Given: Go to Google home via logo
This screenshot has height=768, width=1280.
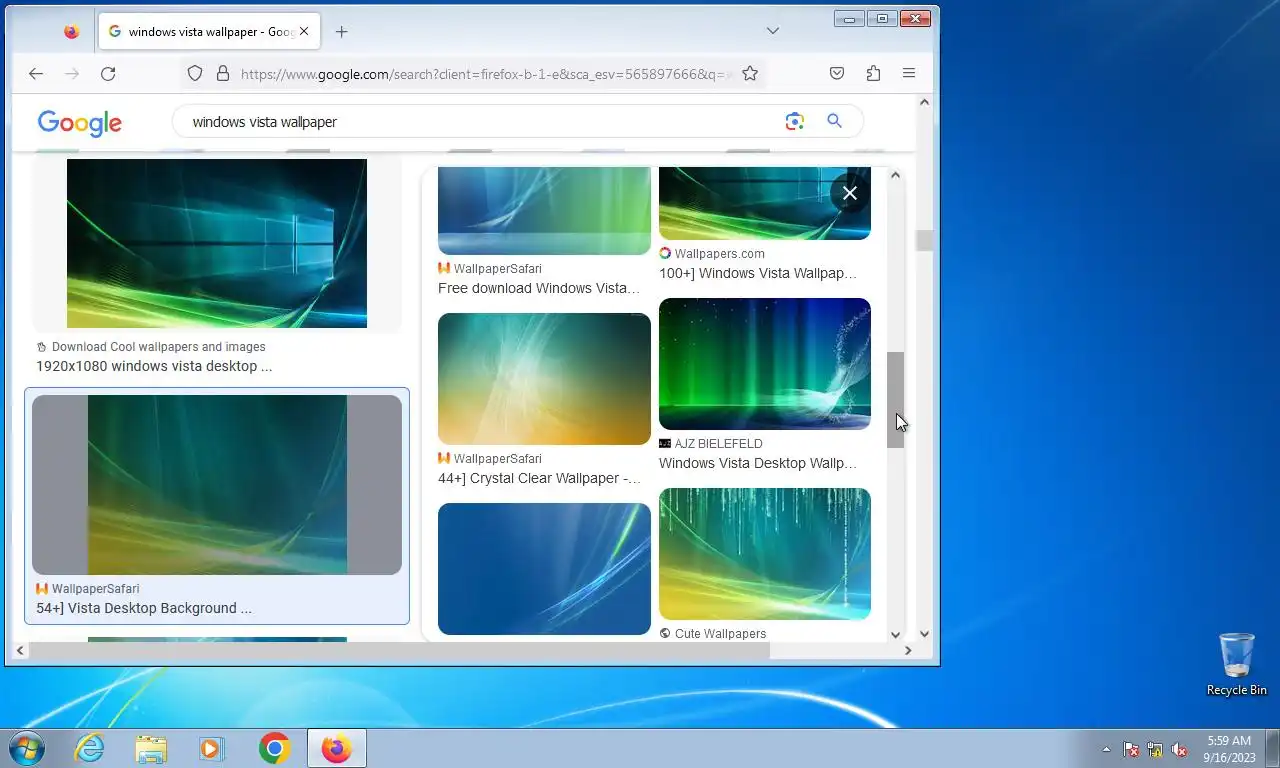Looking at the screenshot, I should 80,122.
